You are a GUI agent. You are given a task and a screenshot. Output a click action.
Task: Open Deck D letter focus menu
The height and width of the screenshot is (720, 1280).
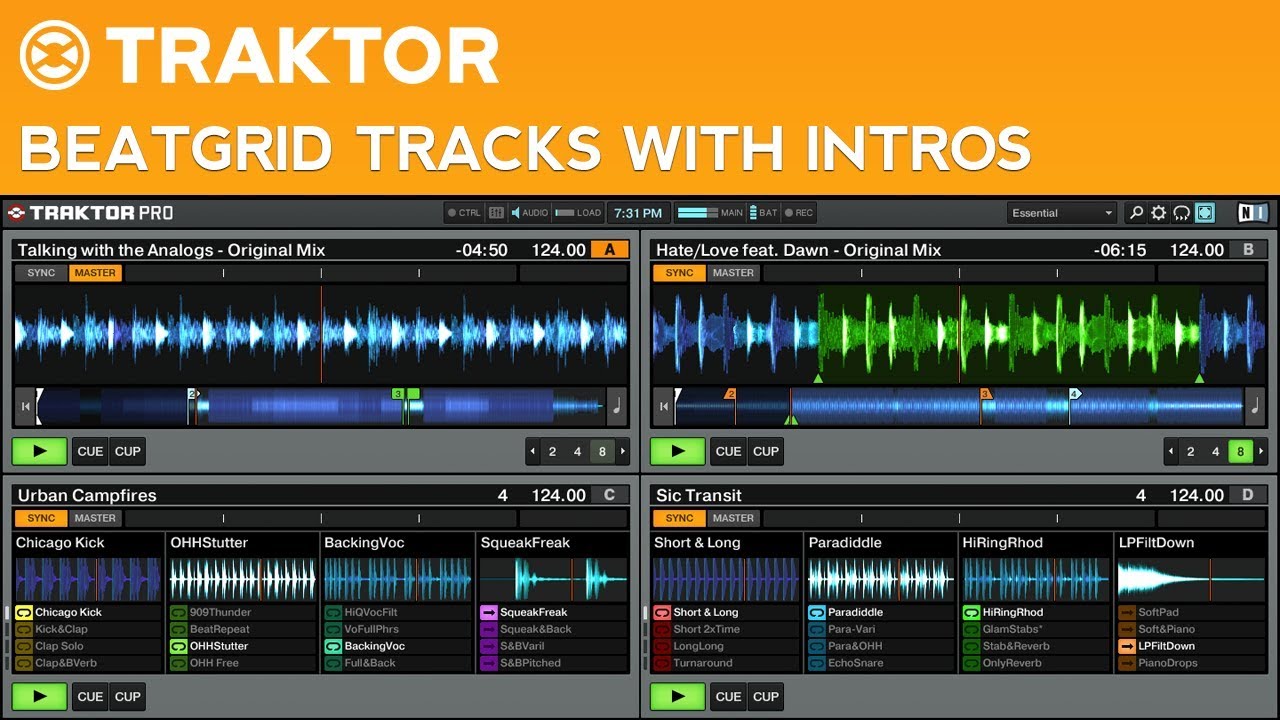(1248, 495)
